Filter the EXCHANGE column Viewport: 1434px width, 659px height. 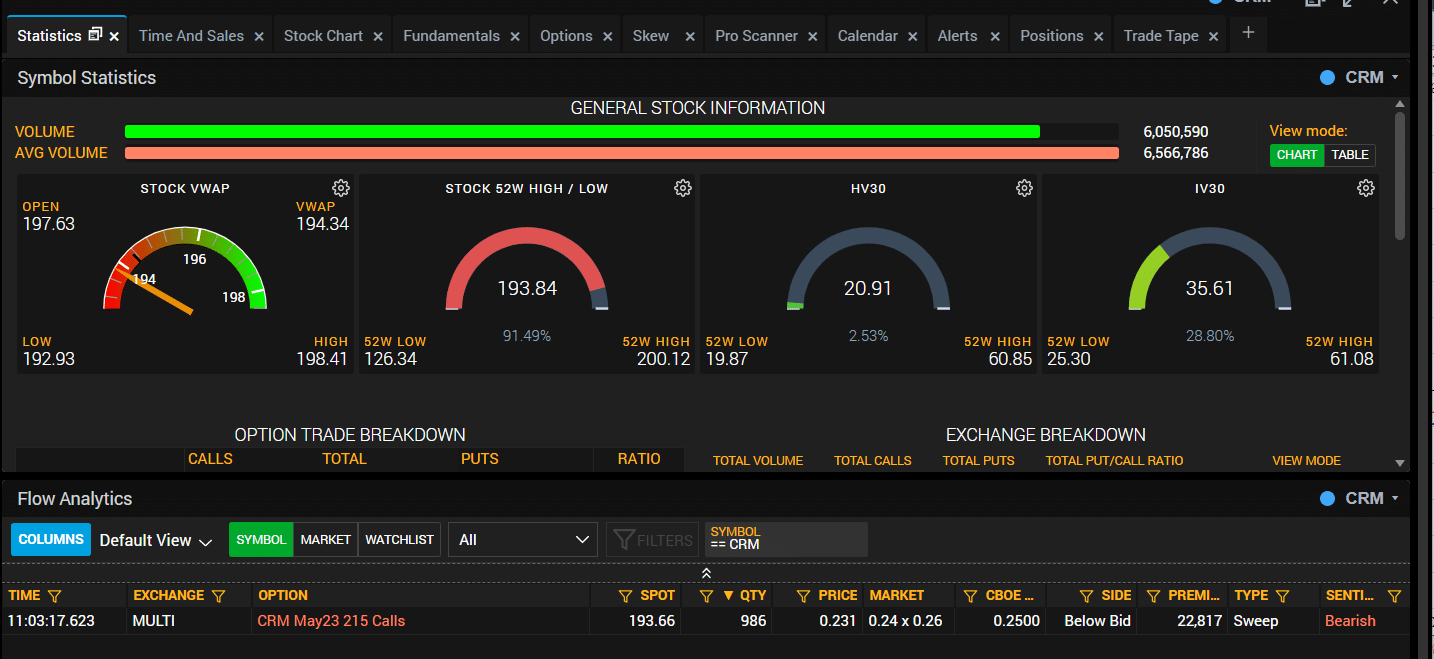click(218, 596)
